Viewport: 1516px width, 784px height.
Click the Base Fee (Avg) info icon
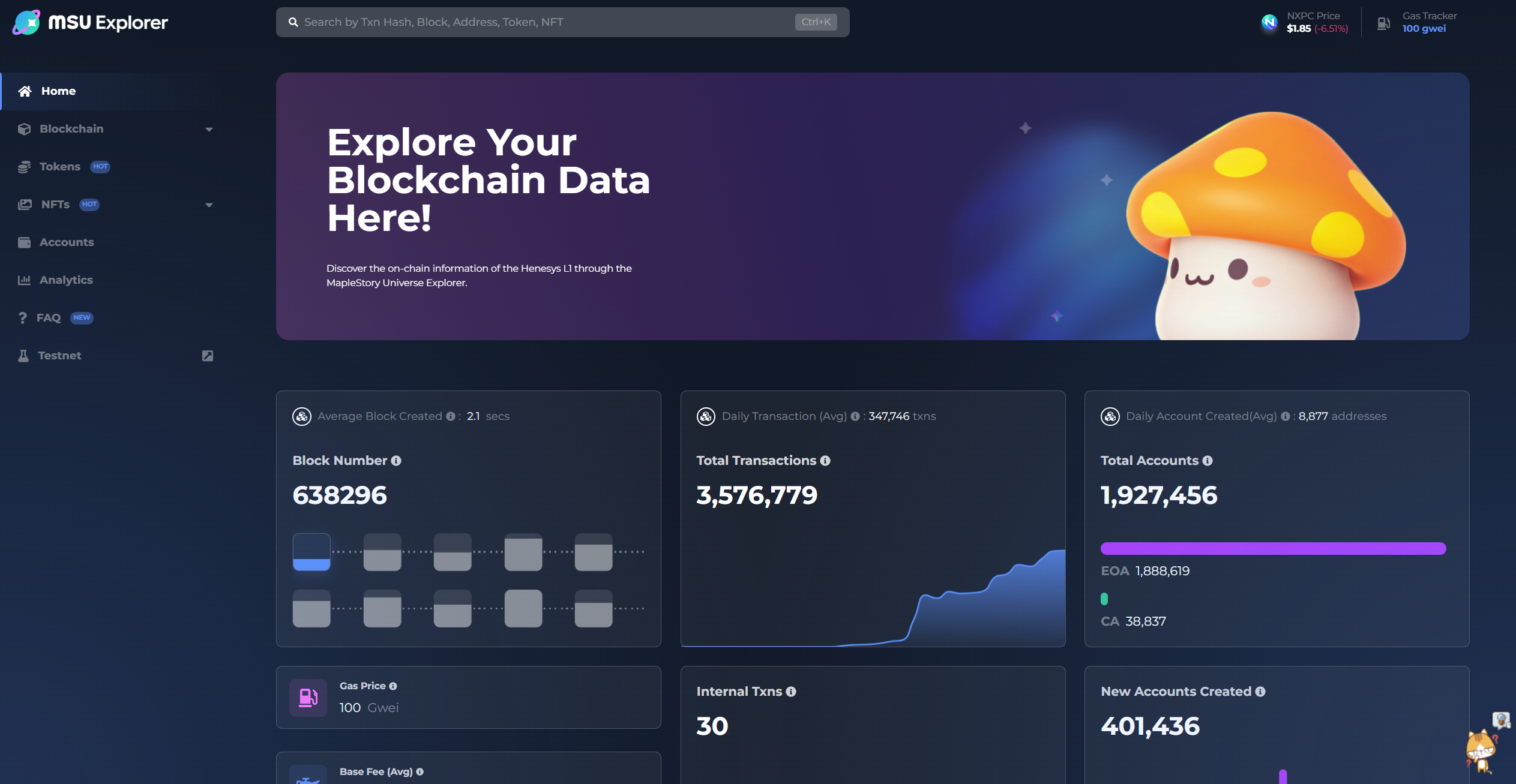coord(420,772)
